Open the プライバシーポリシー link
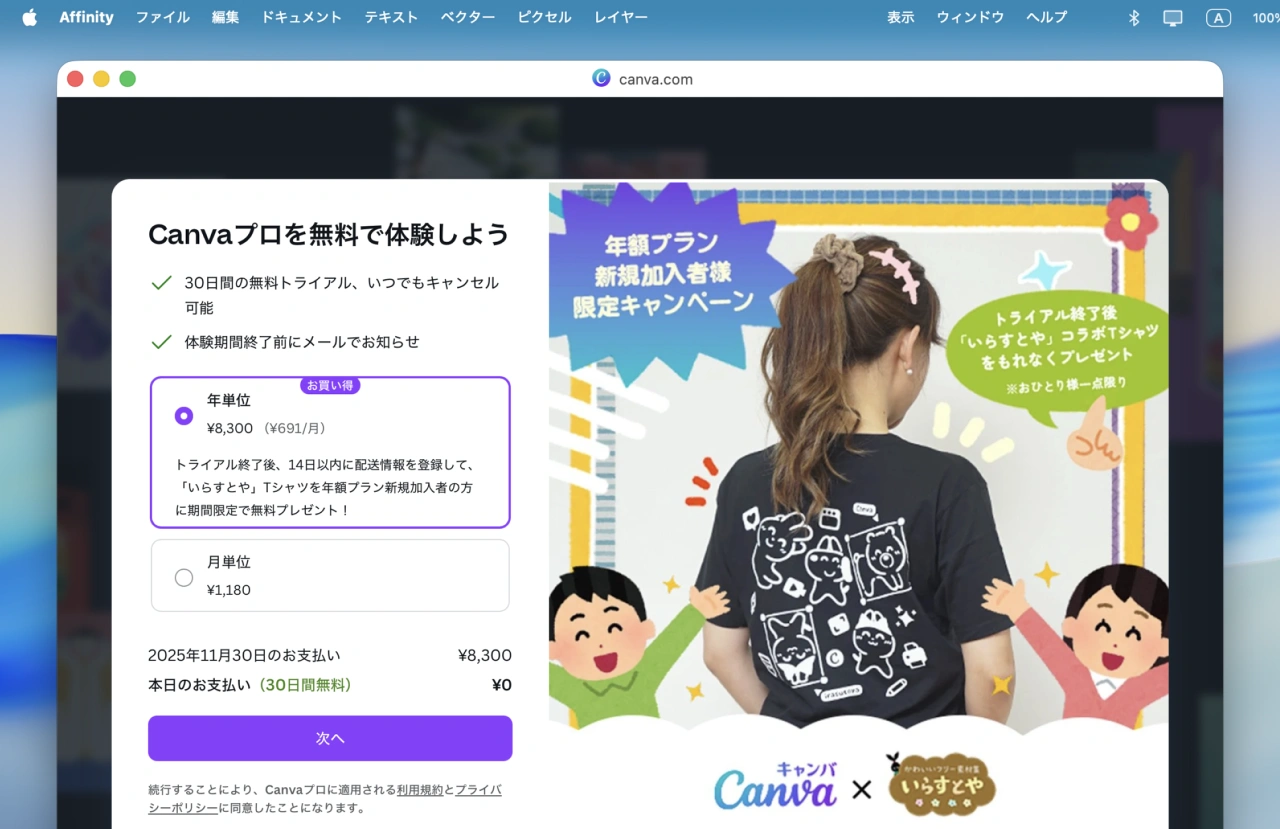The width and height of the screenshot is (1280, 829). coord(477,790)
